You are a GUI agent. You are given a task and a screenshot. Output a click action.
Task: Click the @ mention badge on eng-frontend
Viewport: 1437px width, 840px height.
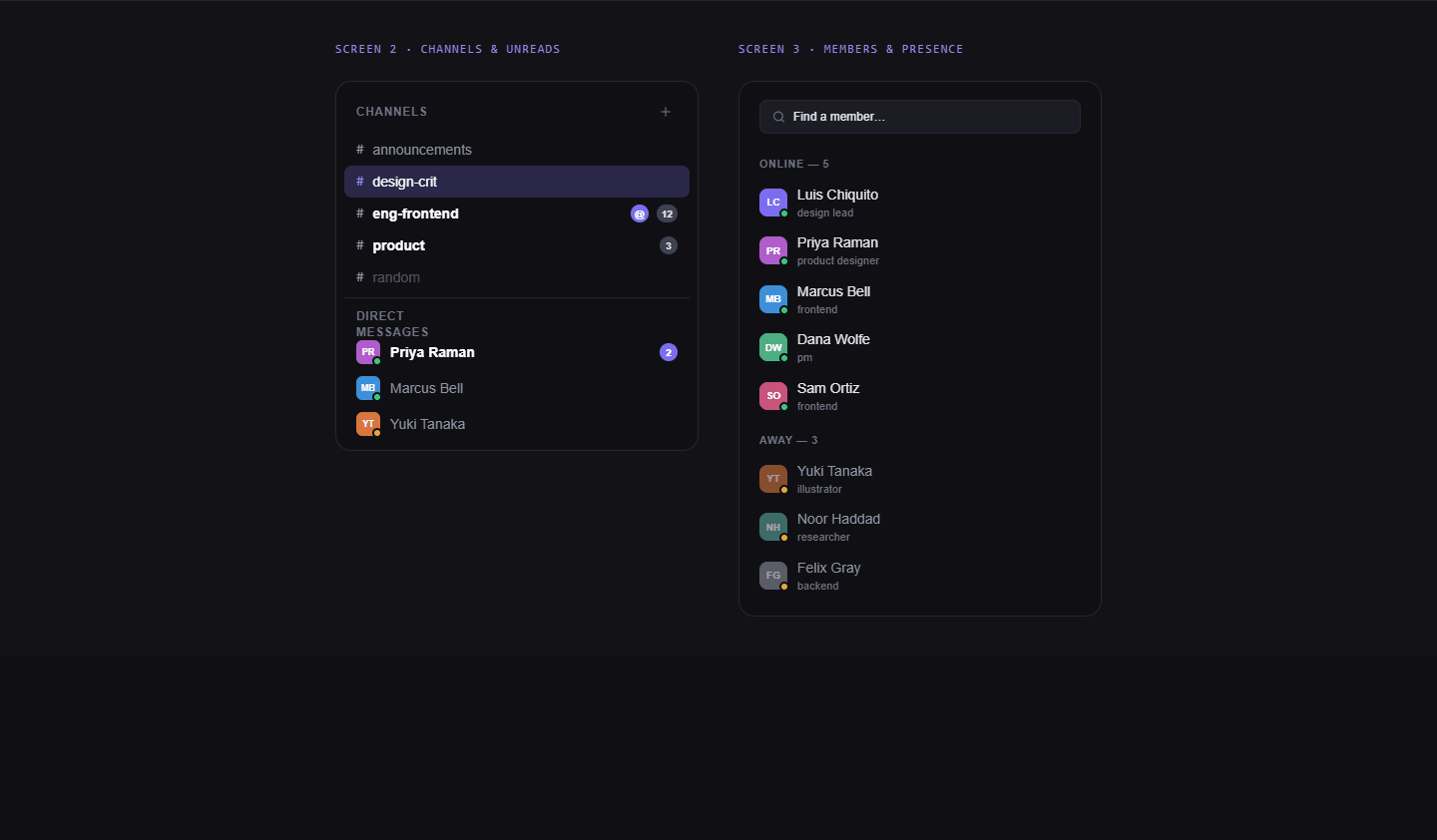[x=640, y=213]
